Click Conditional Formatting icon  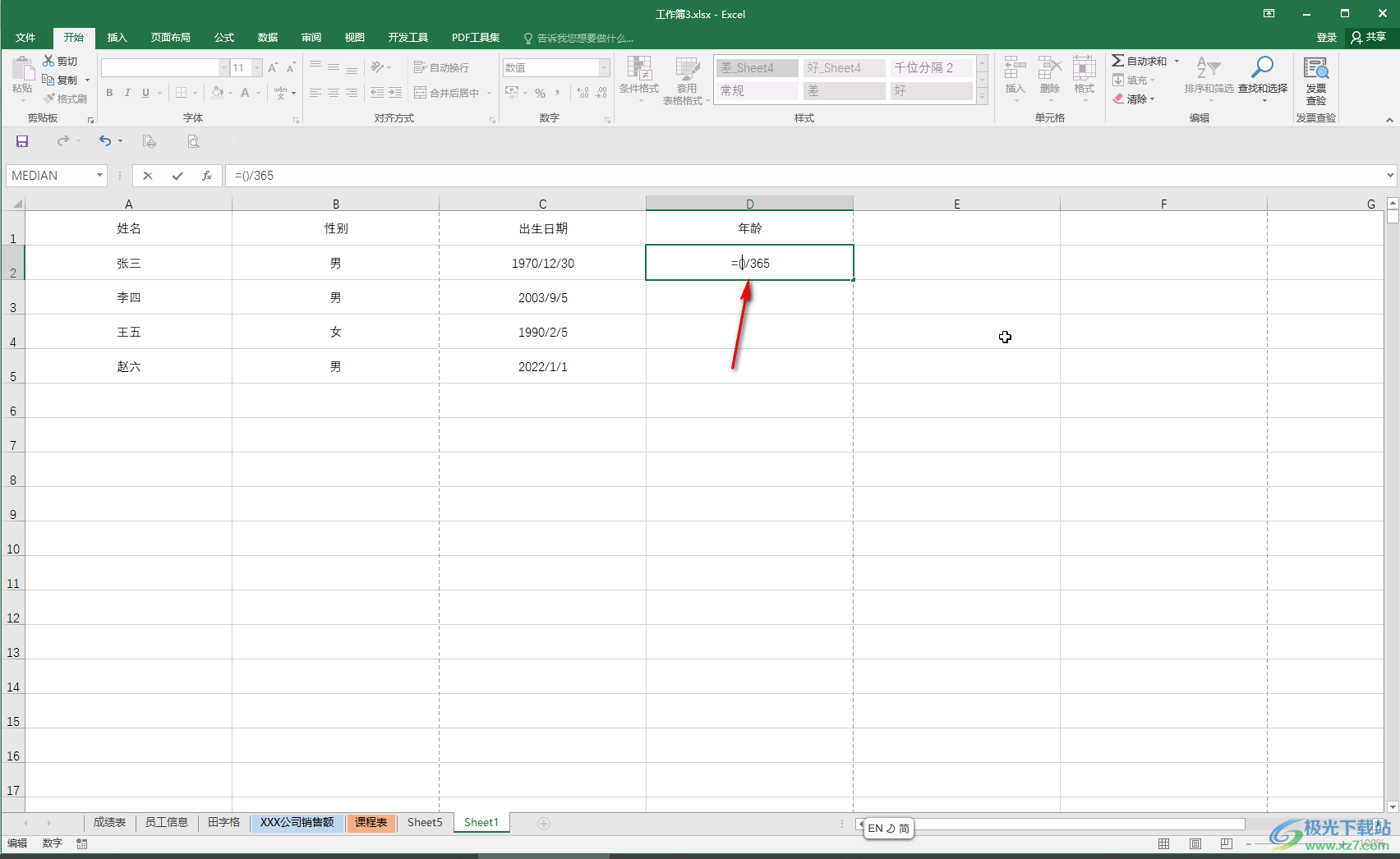pos(639,68)
